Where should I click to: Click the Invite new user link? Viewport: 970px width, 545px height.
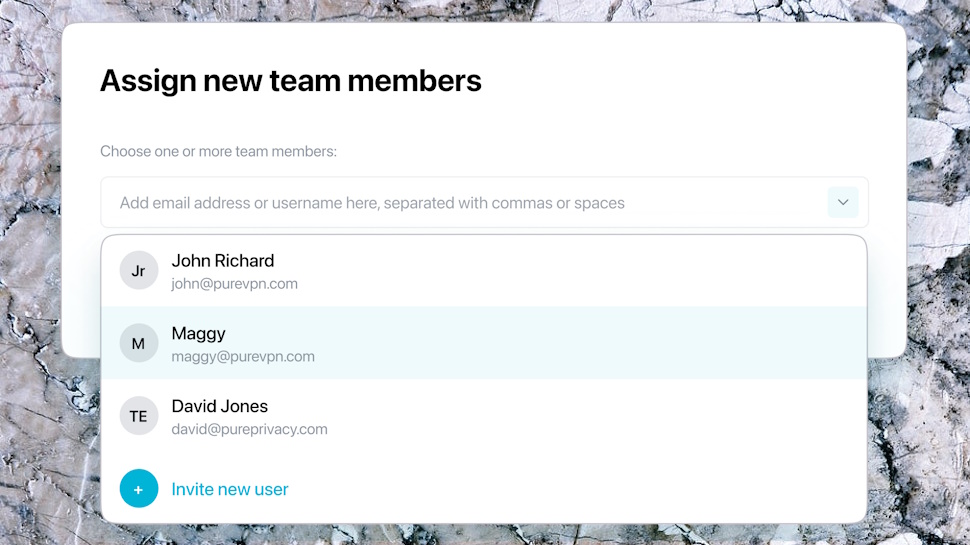tap(230, 489)
